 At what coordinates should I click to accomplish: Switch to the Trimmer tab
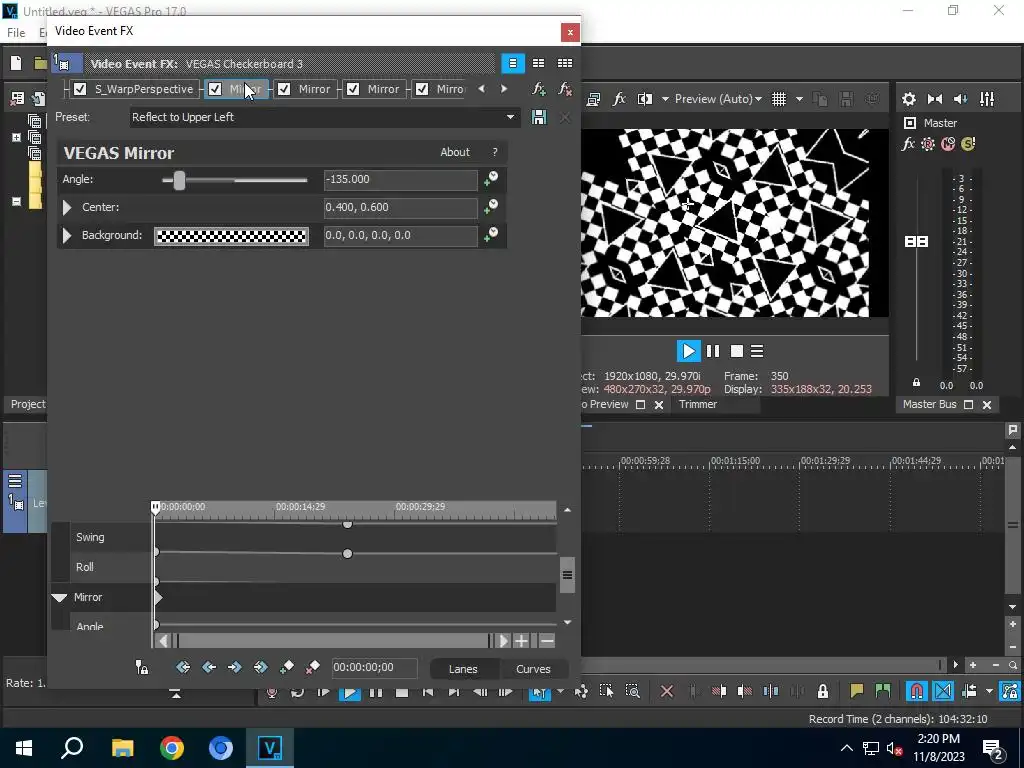coord(697,404)
